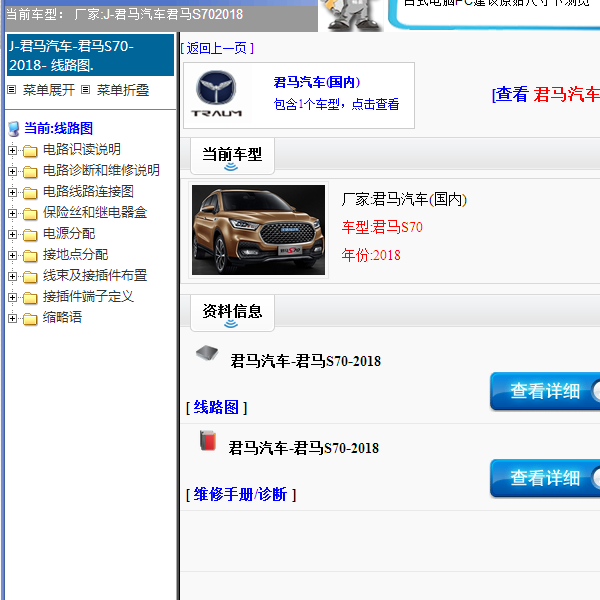Click 包含1个车型，点击查看 link
600x600 pixels.
(336, 104)
